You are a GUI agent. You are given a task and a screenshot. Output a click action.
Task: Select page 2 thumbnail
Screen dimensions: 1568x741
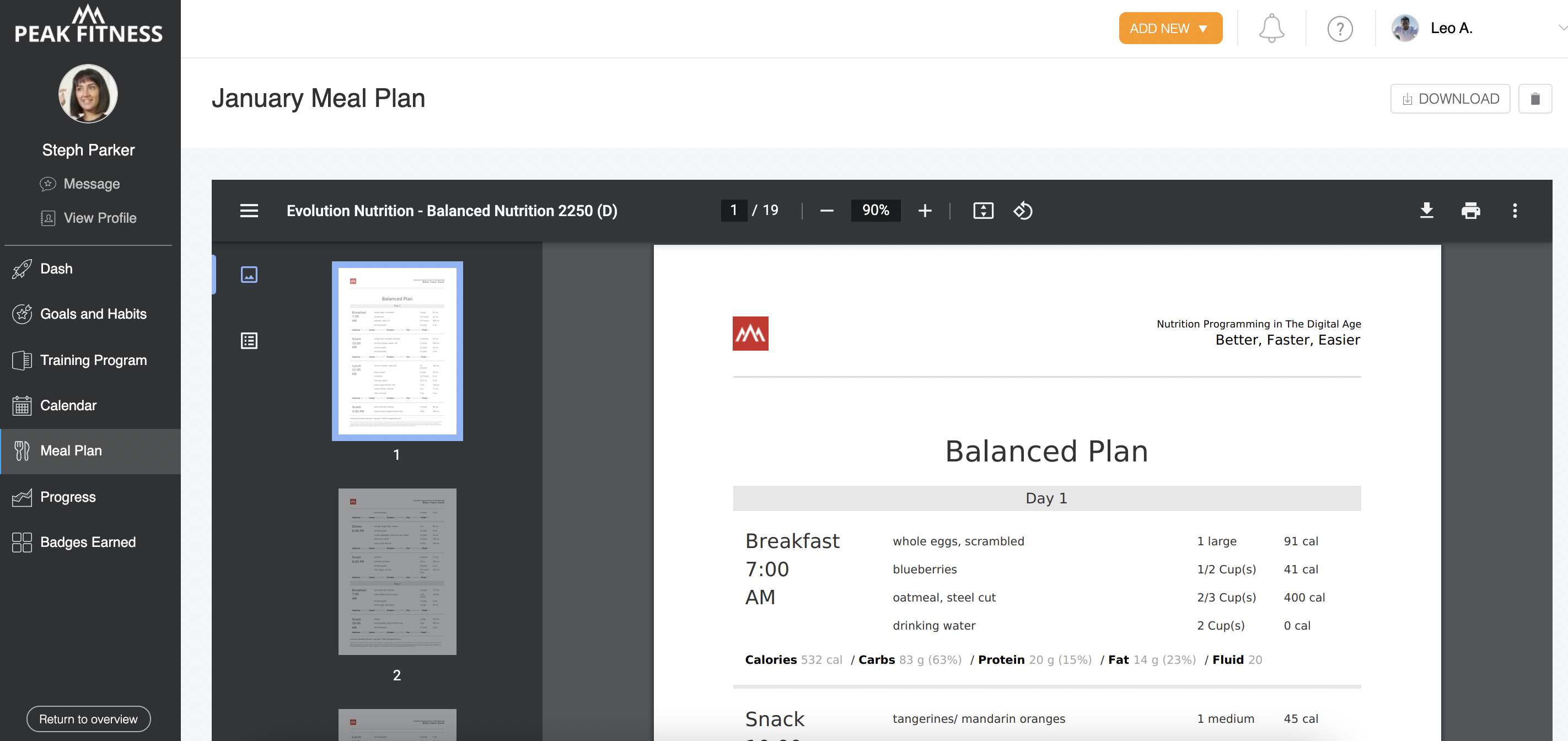point(397,572)
